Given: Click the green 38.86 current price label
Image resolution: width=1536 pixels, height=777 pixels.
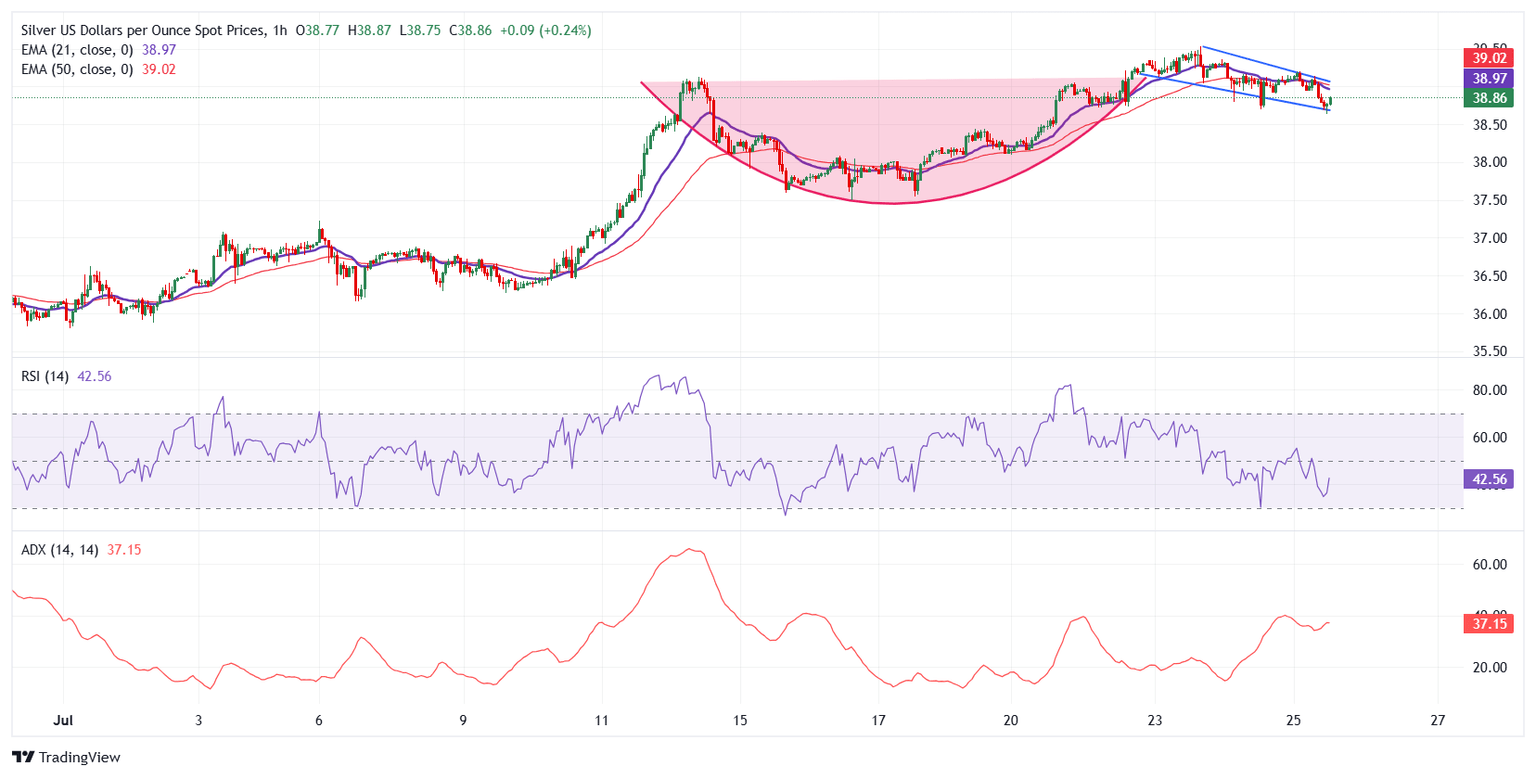Looking at the screenshot, I should (x=1490, y=98).
